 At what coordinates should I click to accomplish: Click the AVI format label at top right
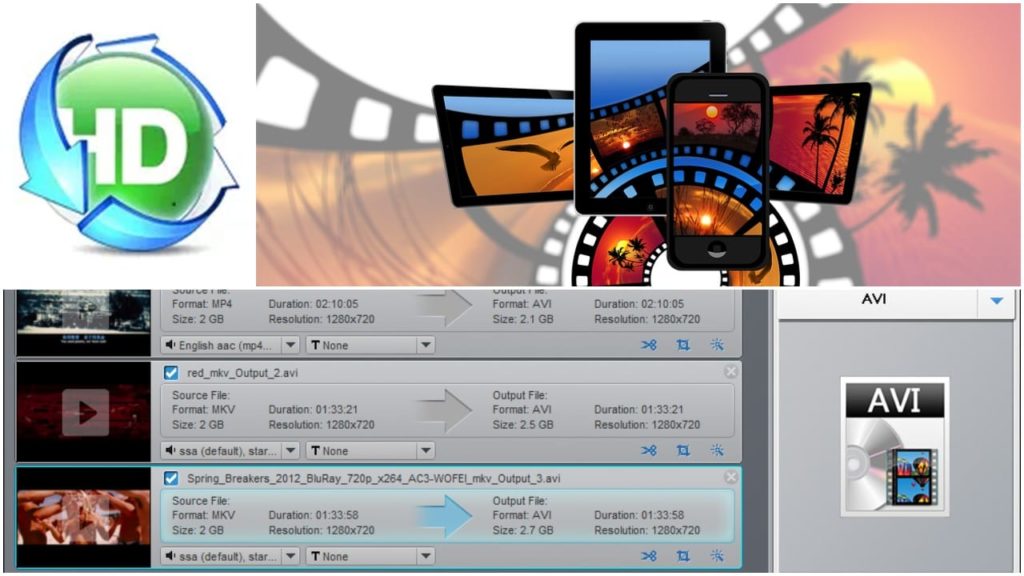pos(874,299)
